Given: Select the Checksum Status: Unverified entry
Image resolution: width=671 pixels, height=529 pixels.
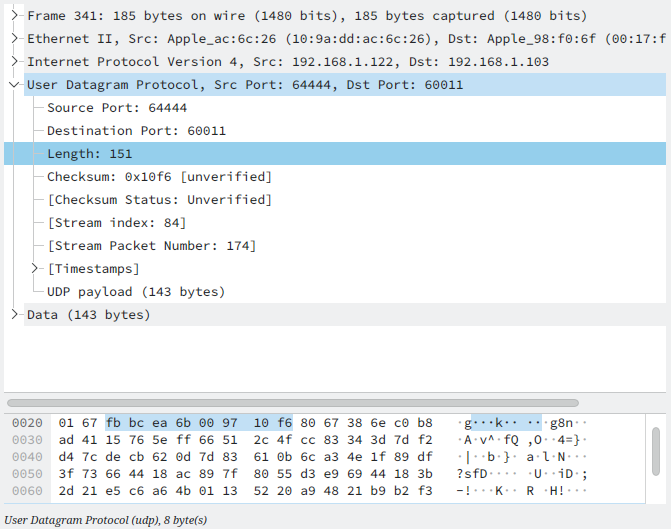Looking at the screenshot, I should tap(159, 200).
